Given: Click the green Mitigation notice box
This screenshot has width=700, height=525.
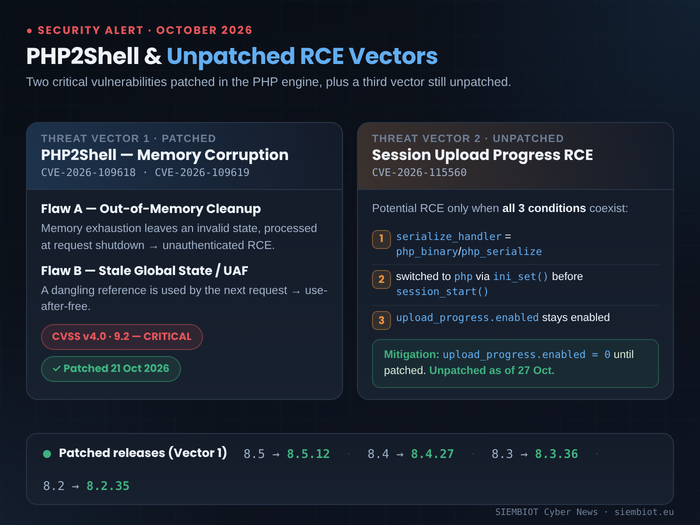Looking at the screenshot, I should 515,363.
